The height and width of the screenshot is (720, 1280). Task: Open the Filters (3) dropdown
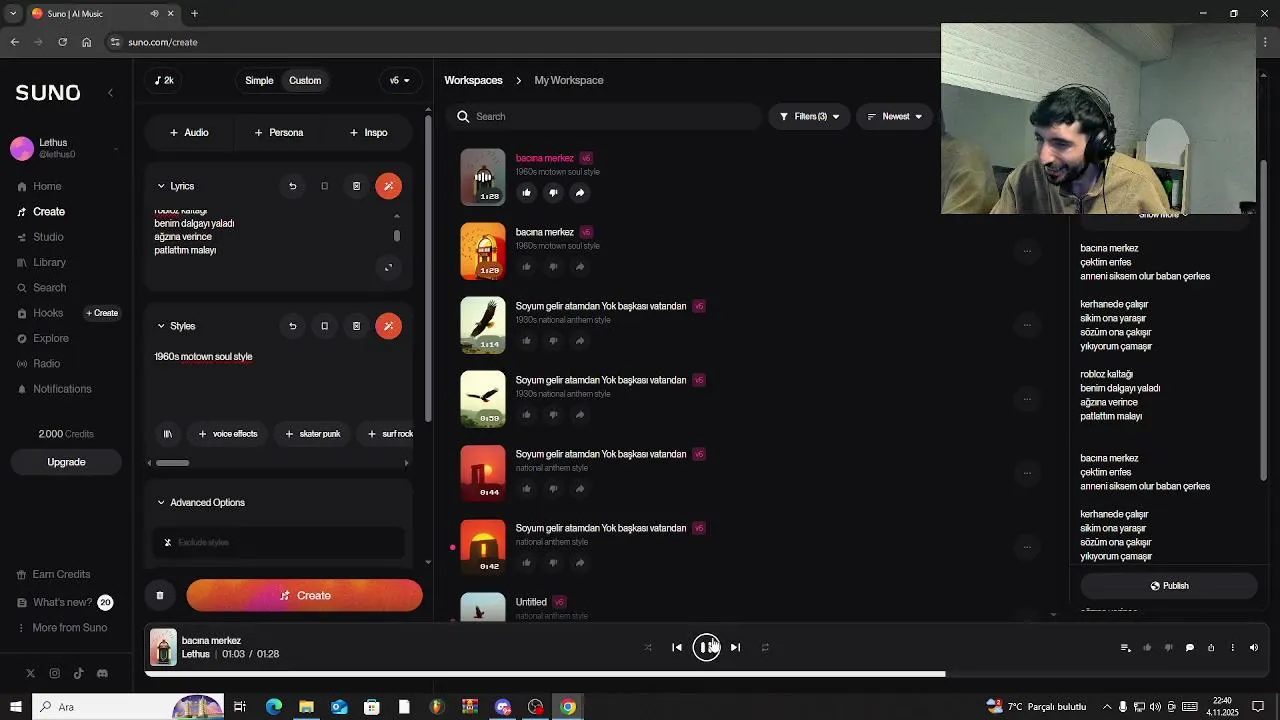click(809, 117)
